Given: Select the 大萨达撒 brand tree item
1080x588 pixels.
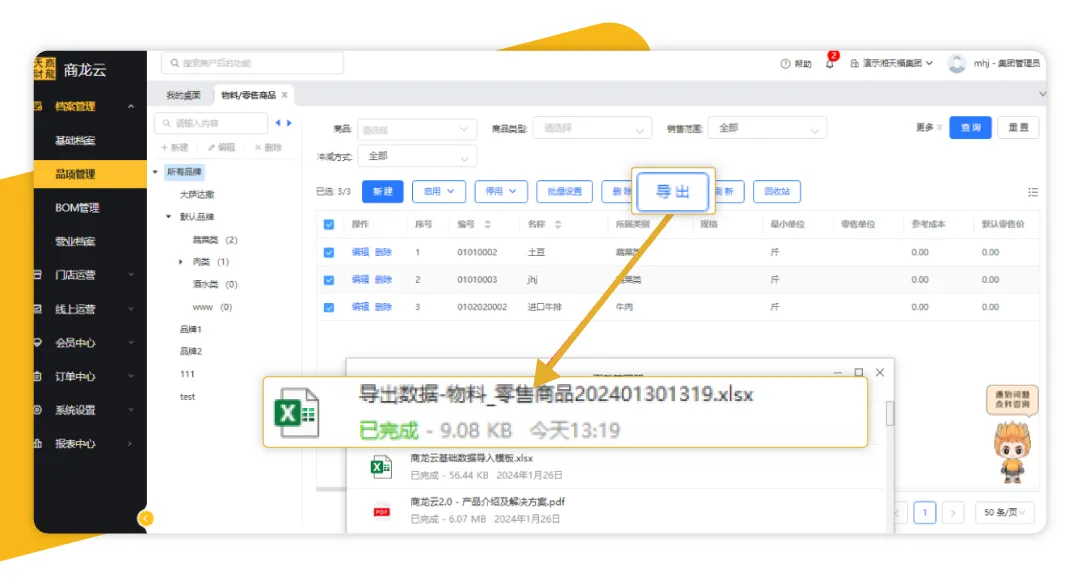Looking at the screenshot, I should click(197, 194).
